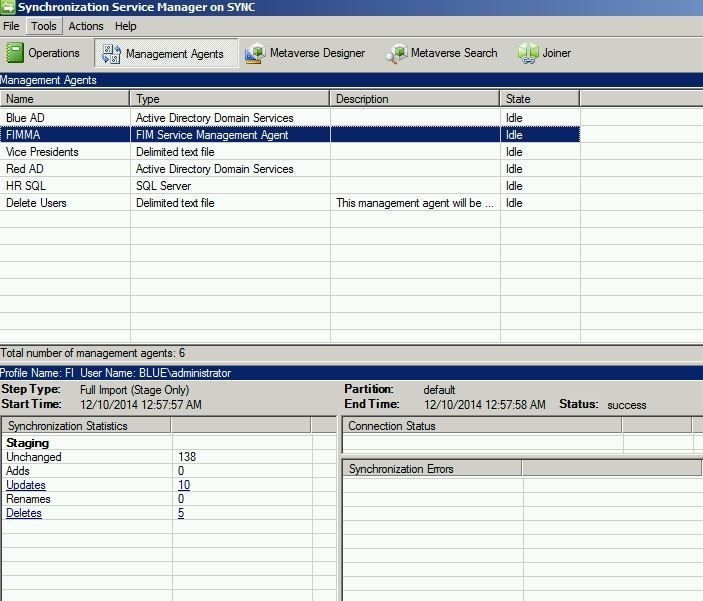This screenshot has width=703, height=601.
Task: Open the Tools menu
Action: [44, 26]
